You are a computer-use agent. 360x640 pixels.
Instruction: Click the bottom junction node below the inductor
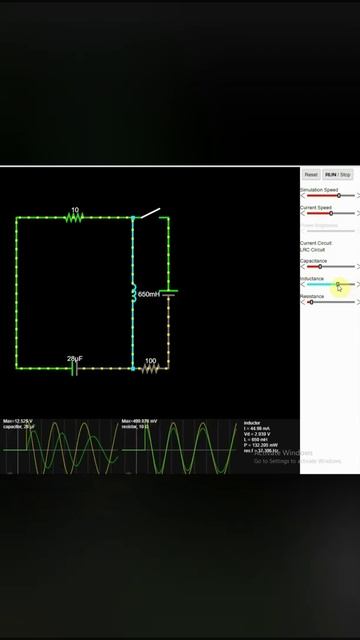pos(133,369)
